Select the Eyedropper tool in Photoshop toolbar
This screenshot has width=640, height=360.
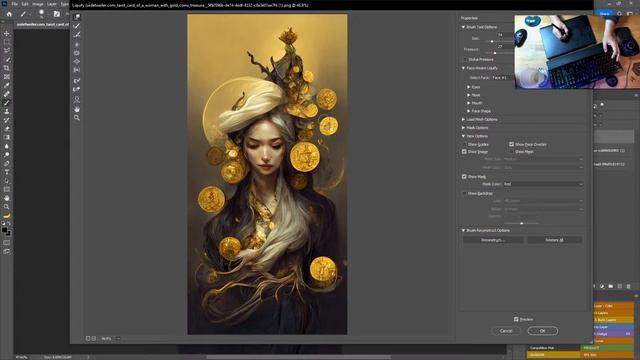click(7, 85)
